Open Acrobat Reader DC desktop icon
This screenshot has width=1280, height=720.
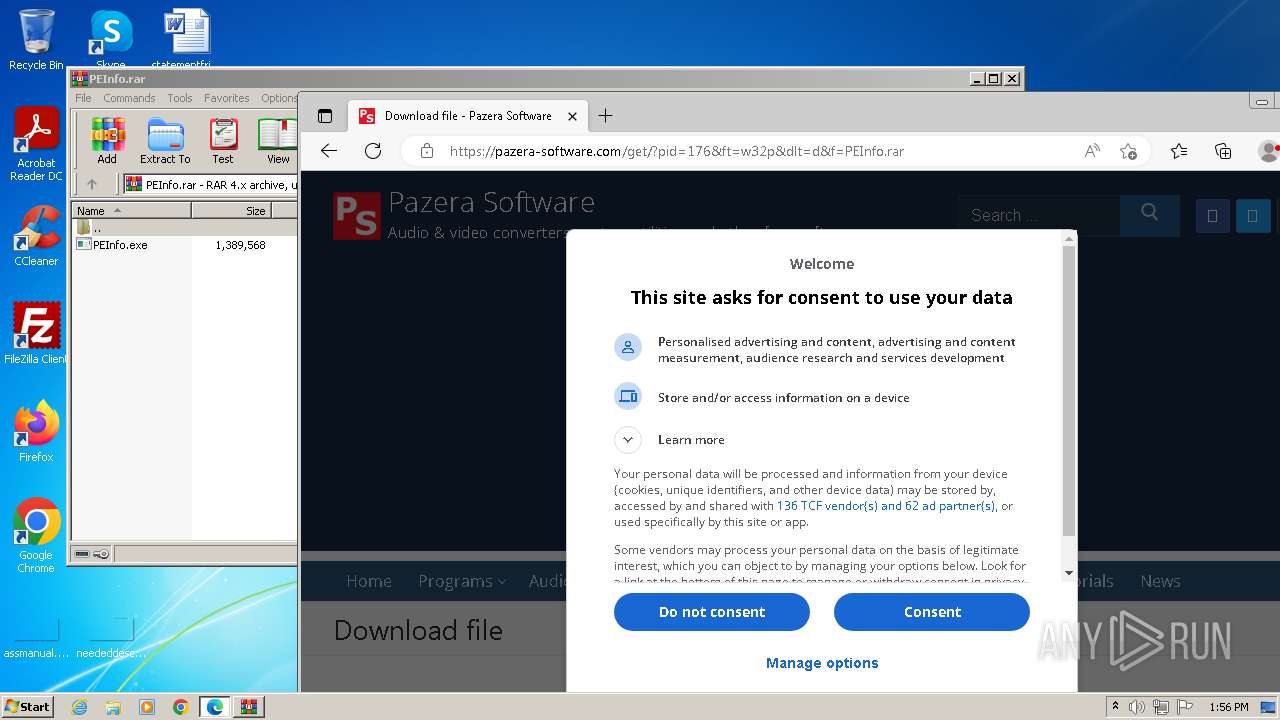(36, 144)
